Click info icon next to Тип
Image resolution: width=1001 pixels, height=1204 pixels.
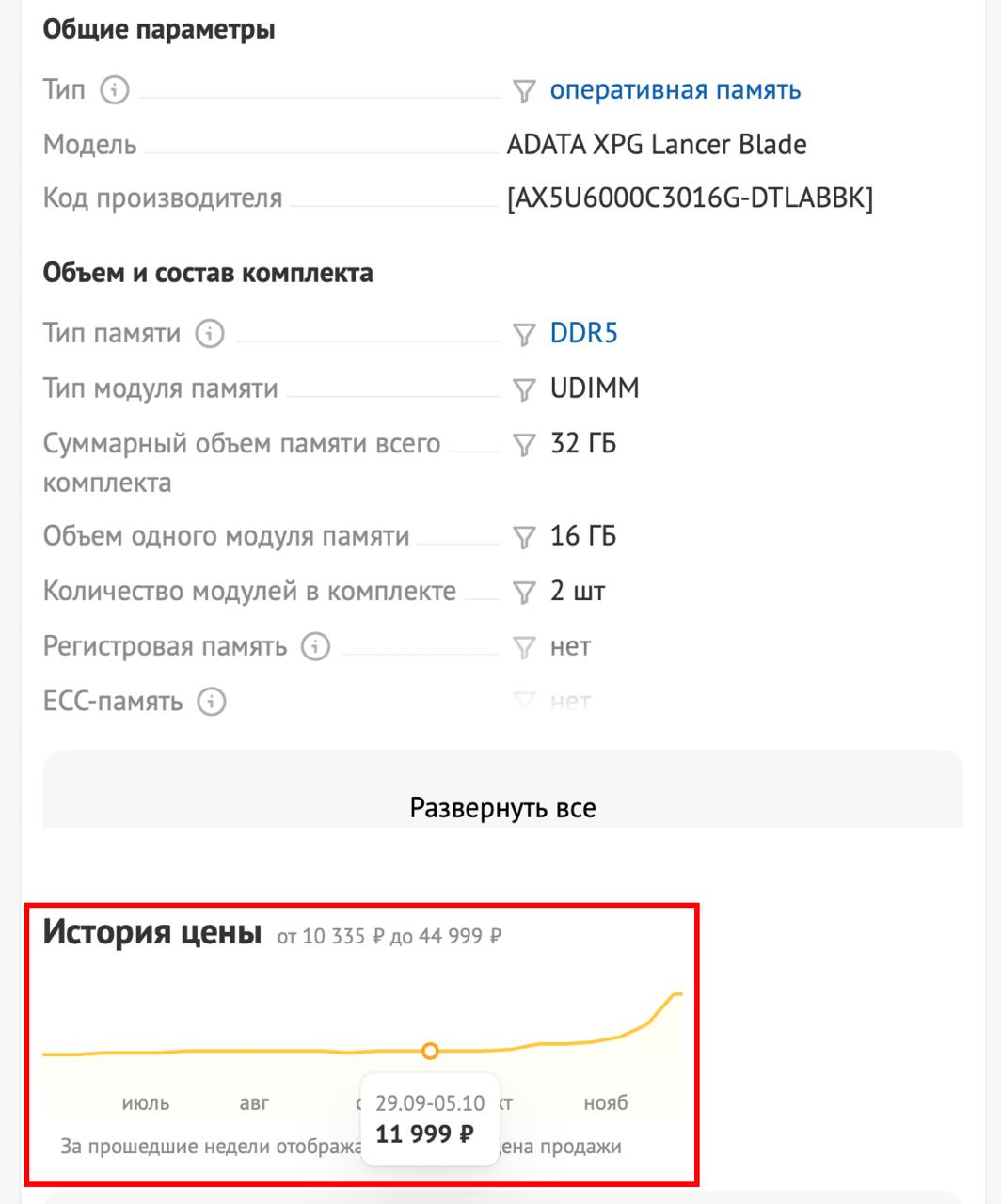click(x=114, y=90)
